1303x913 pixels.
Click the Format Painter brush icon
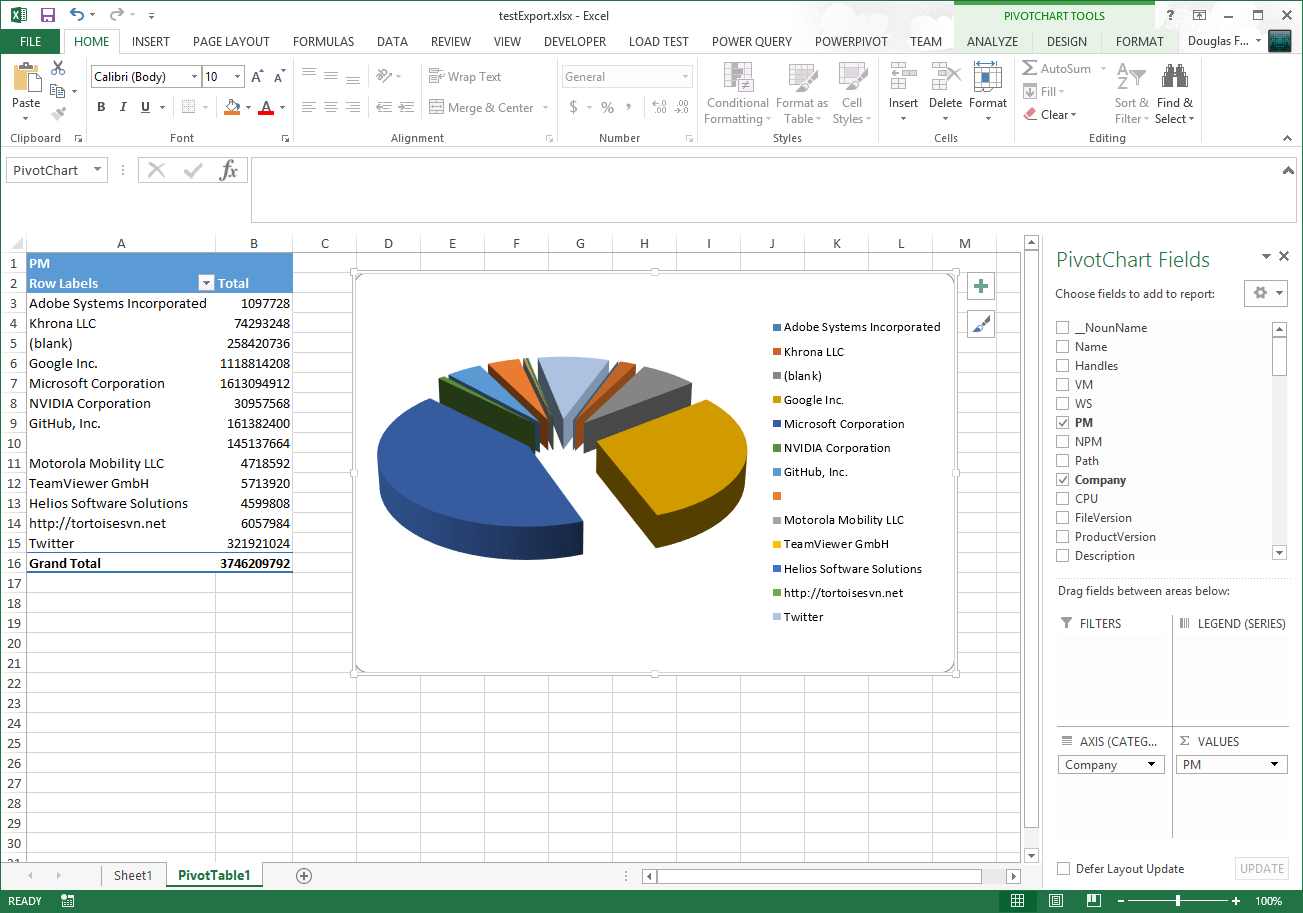tap(58, 114)
